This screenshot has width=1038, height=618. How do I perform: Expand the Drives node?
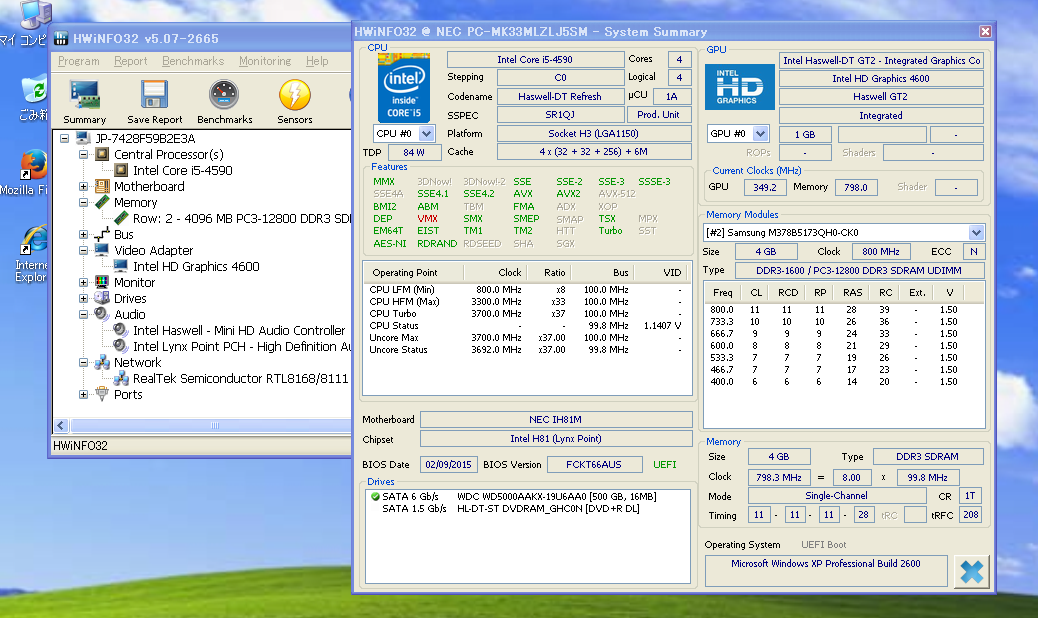[x=83, y=298]
